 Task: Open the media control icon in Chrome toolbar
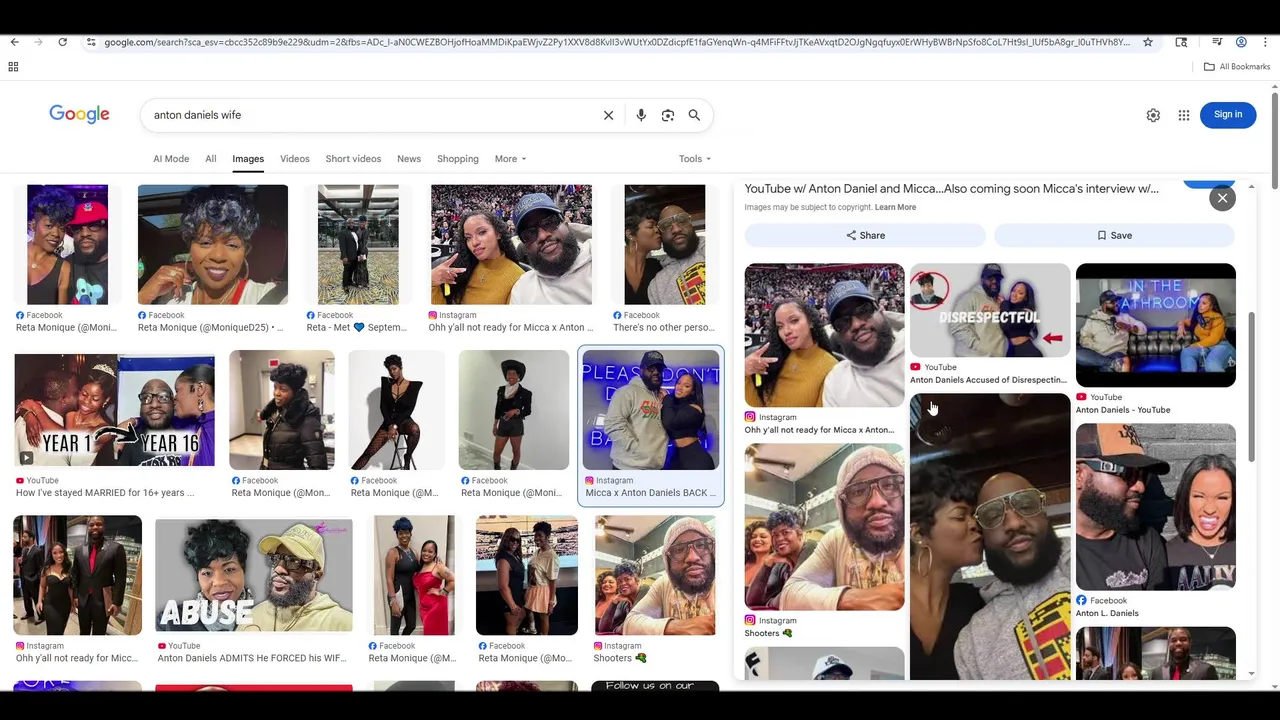point(1217,42)
